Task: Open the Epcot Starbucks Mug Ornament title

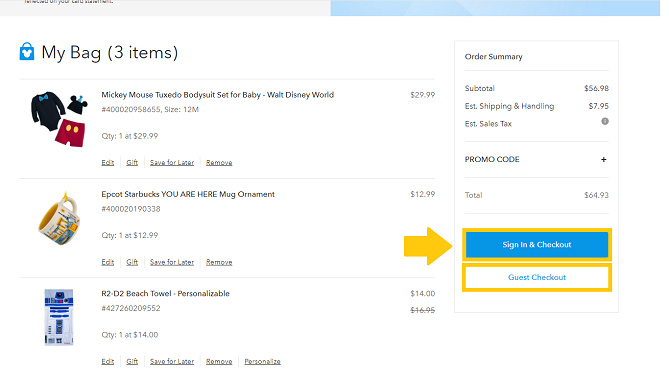Action: point(188,194)
